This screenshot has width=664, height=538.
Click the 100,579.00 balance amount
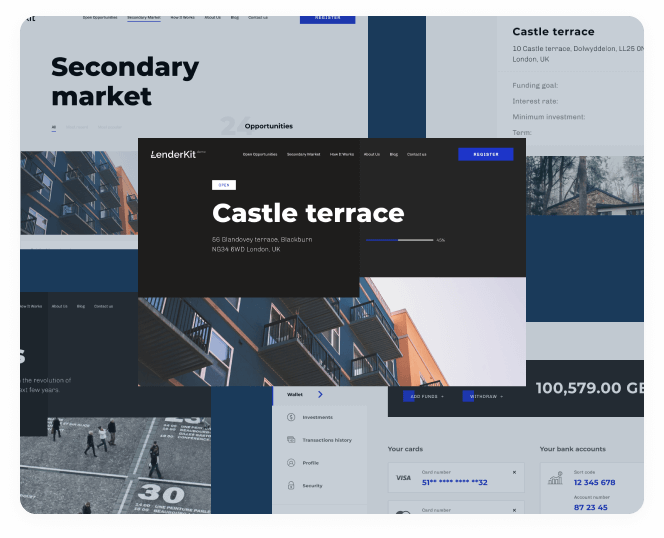[x=589, y=388]
